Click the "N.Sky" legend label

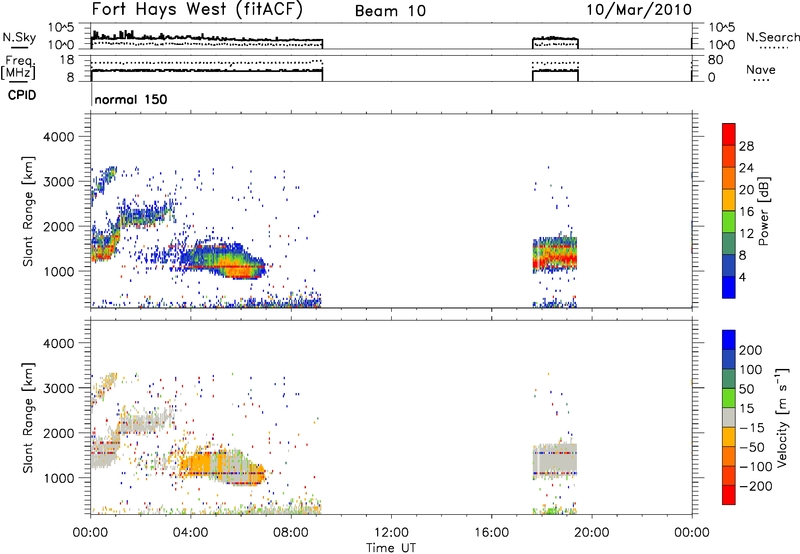pos(19,37)
